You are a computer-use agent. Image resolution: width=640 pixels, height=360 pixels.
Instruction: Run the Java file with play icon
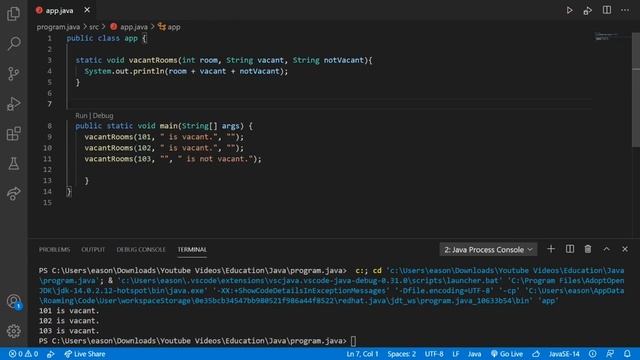tap(569, 10)
